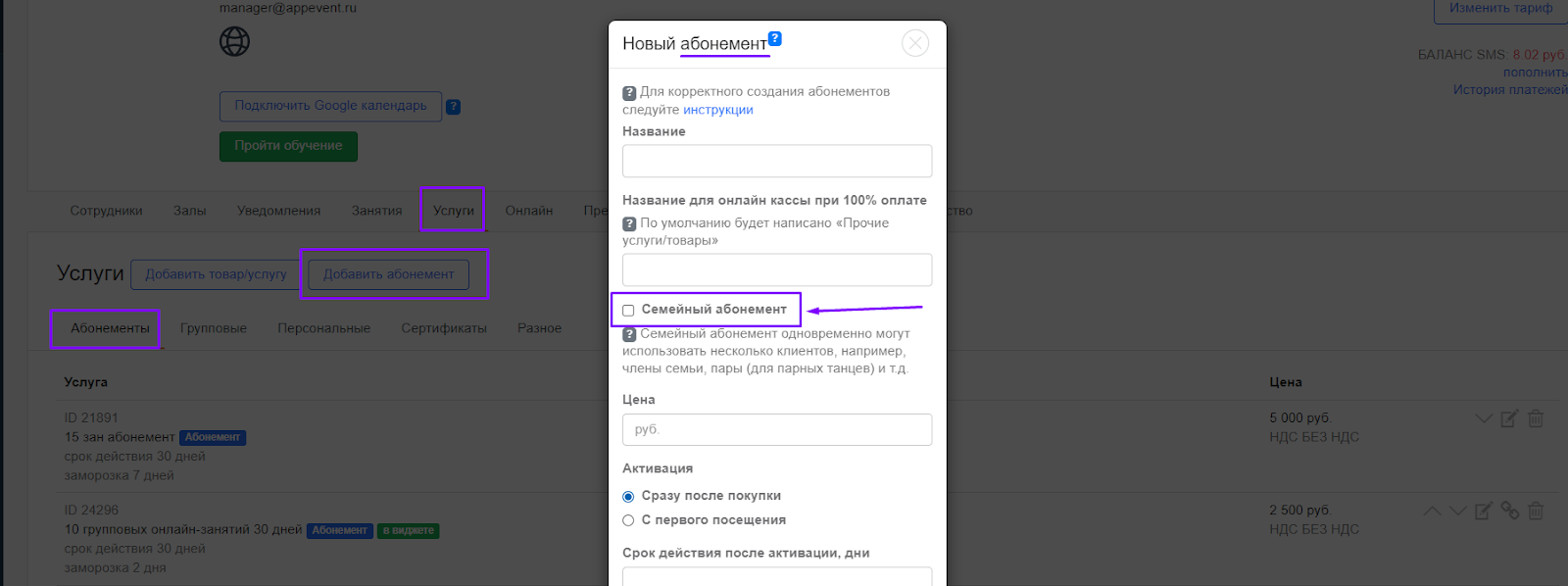Click the globe icon under manager email
The image size is (1568, 586).
click(x=234, y=41)
